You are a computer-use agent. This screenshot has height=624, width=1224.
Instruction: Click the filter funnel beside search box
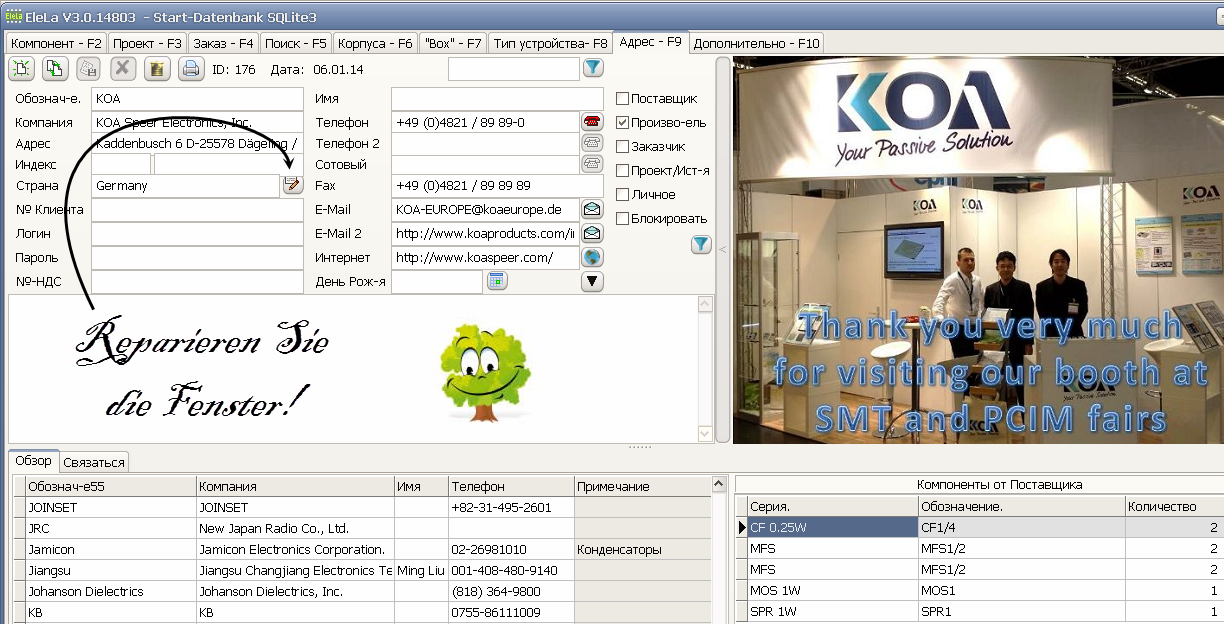click(x=593, y=68)
